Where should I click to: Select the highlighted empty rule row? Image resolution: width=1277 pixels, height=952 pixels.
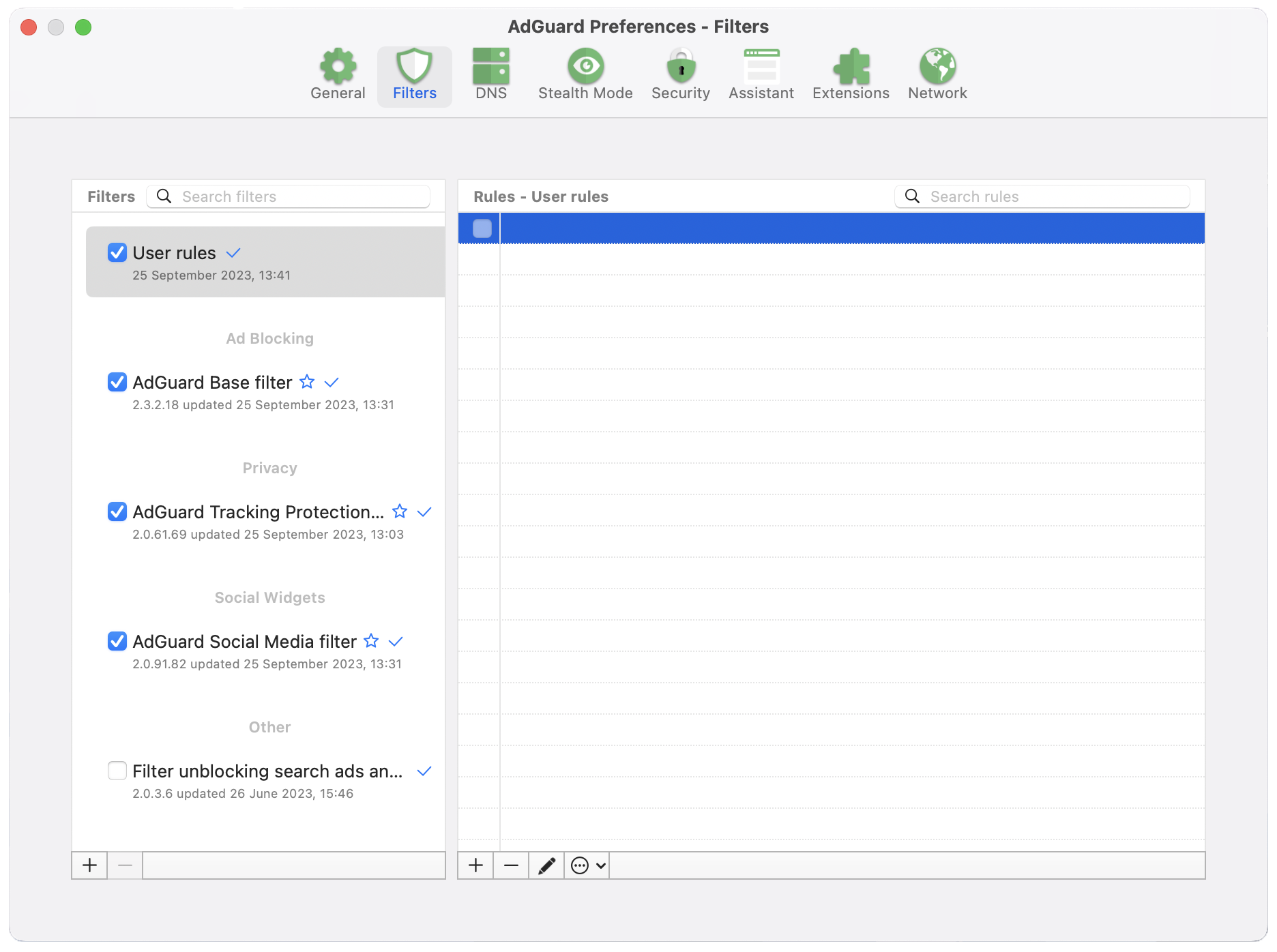[x=832, y=228]
